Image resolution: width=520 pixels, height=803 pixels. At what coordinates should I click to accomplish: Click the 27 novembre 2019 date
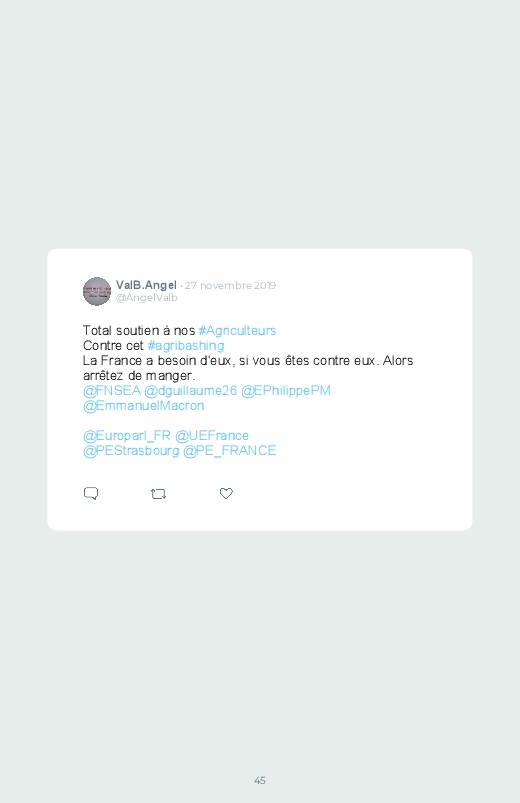coord(231,285)
